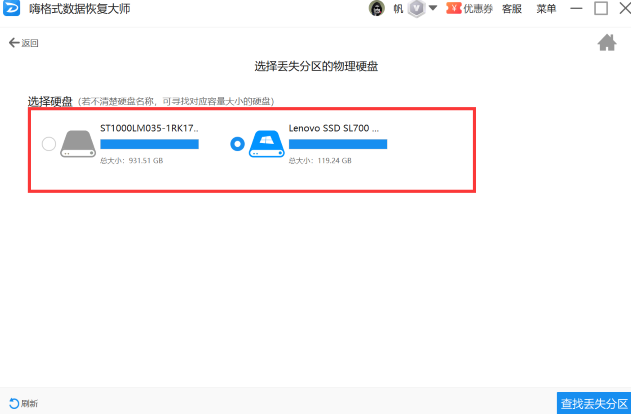Click the 查找丢失分区 button
Viewport: 631px width, 414px height.
[593, 402]
